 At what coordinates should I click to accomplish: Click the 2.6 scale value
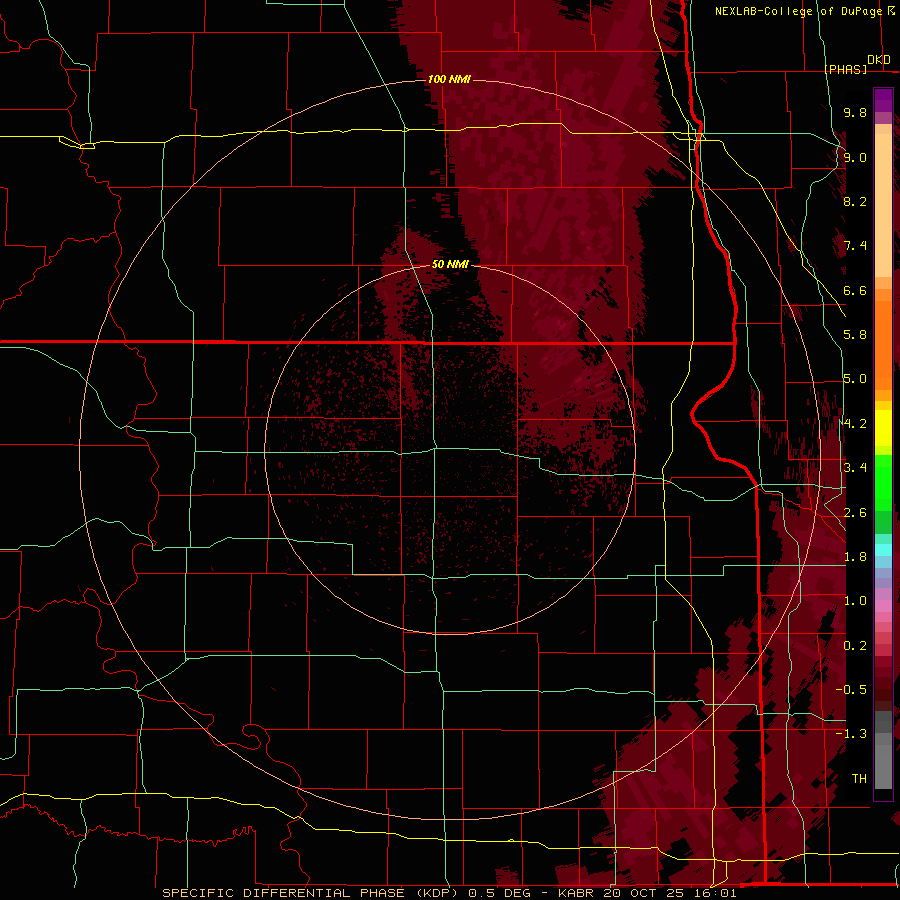[x=855, y=513]
